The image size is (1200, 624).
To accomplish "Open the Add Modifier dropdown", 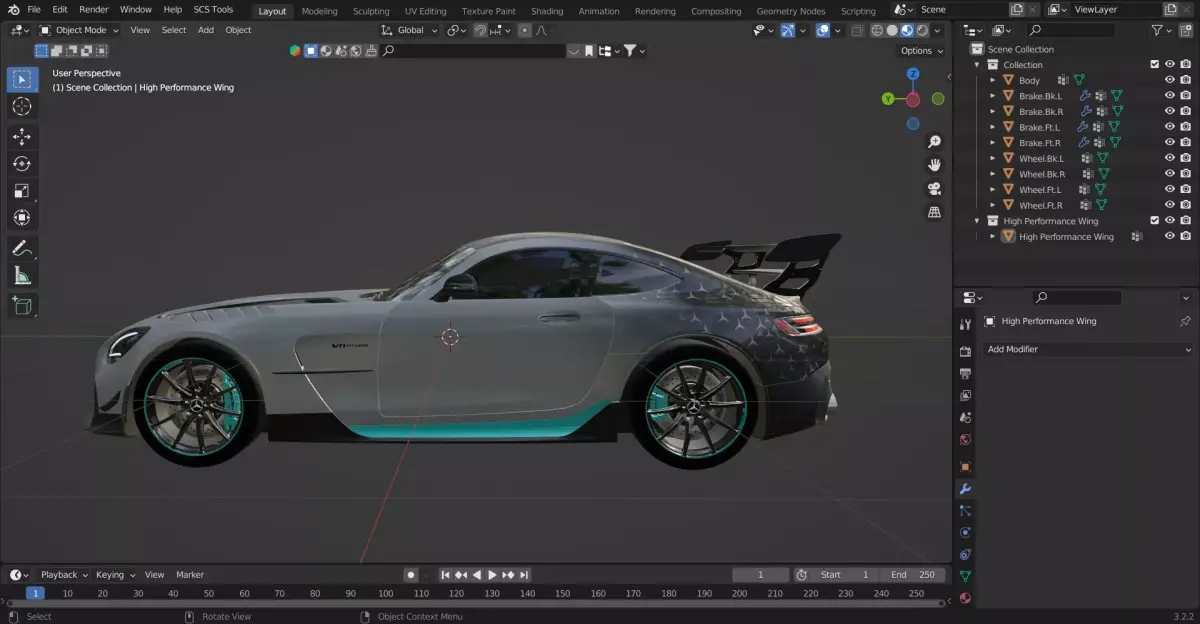I will coord(1088,349).
